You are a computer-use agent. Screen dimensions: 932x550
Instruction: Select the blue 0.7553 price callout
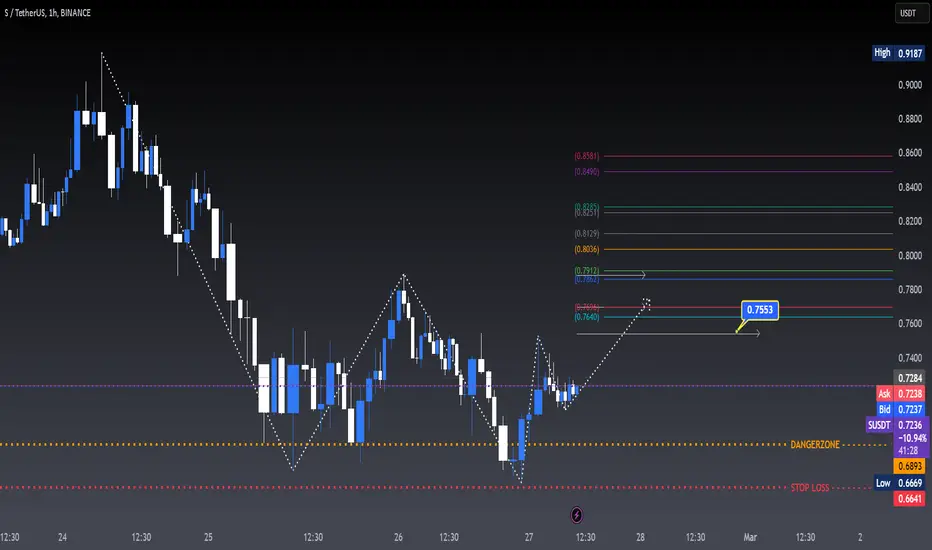[760, 310]
